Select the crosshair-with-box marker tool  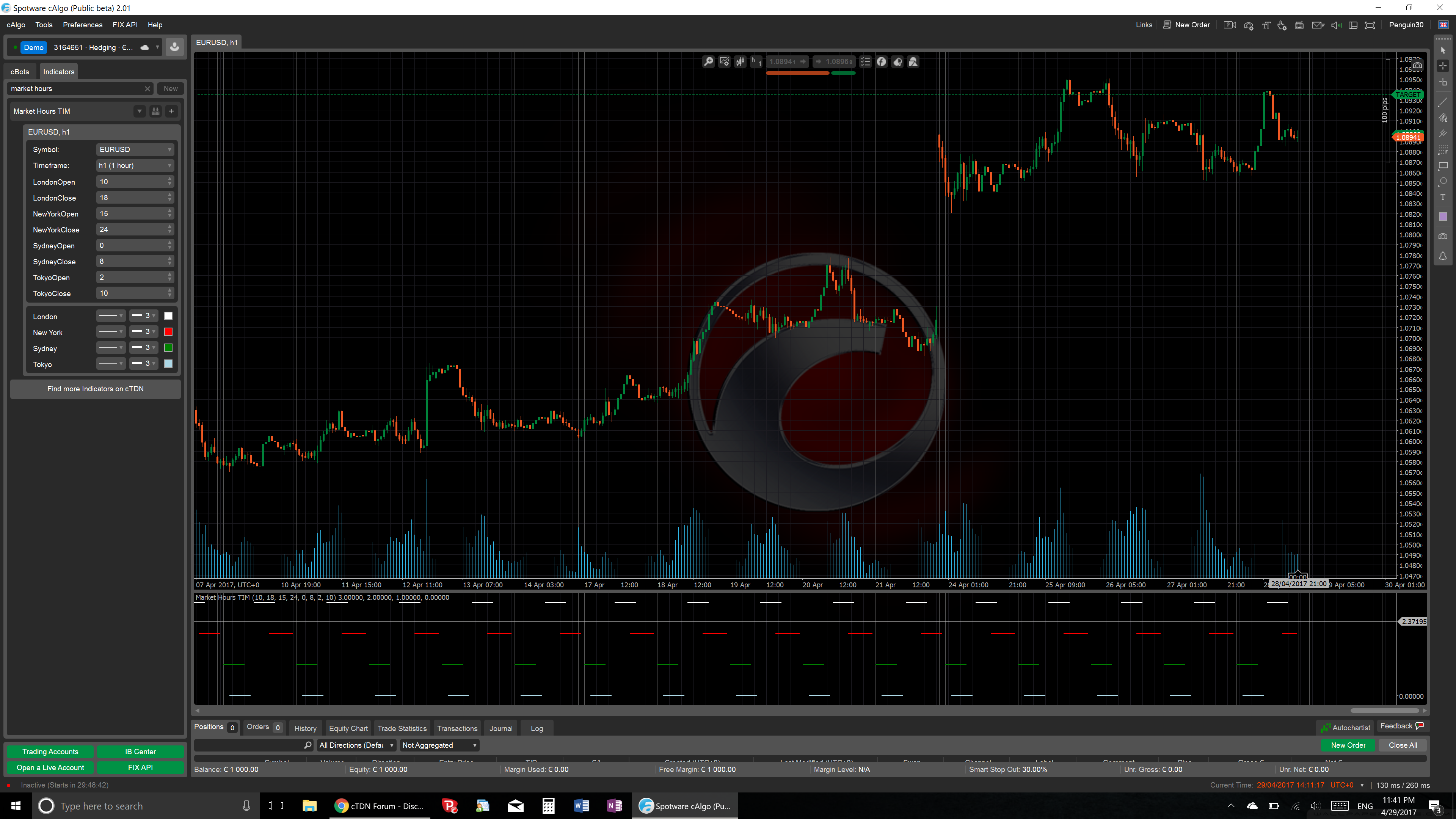coord(1443,83)
